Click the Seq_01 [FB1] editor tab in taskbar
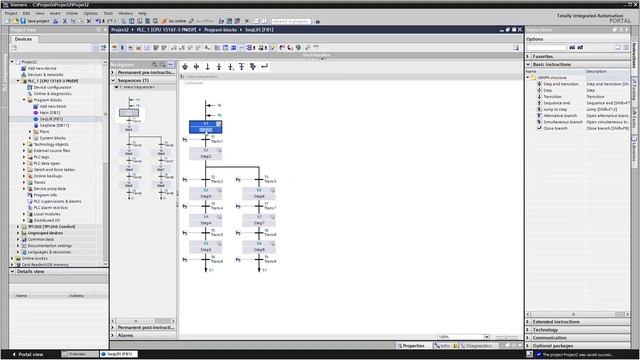The width and height of the screenshot is (640, 360). point(119,354)
